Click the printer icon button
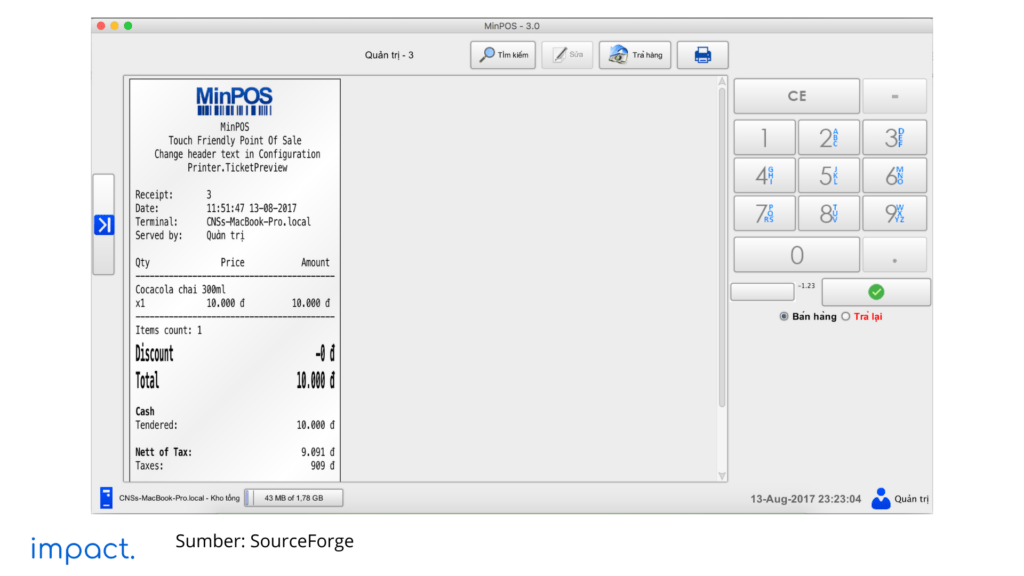Image resolution: width=1024 pixels, height=576 pixels. pos(702,55)
